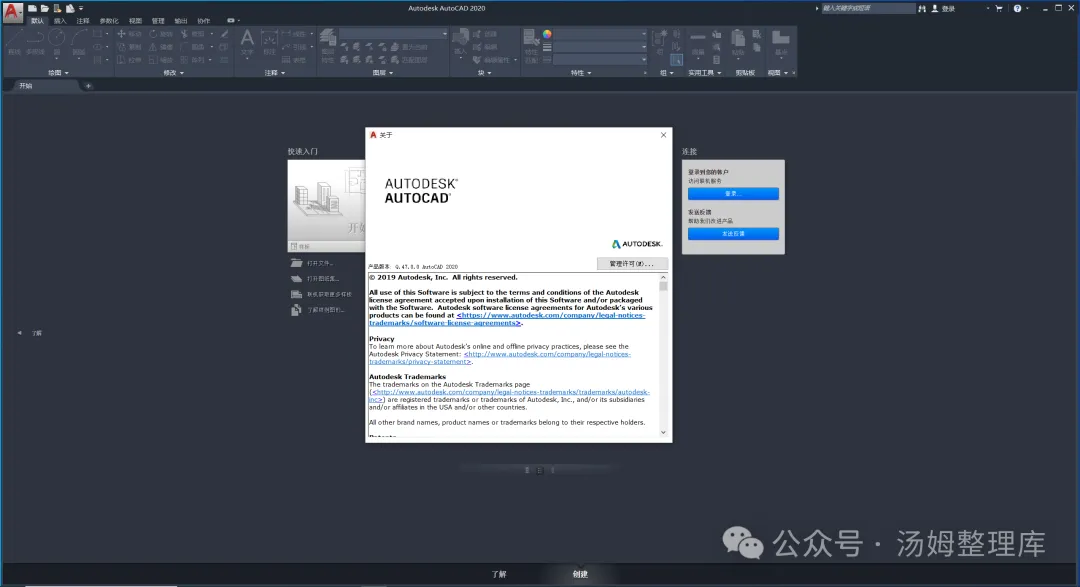The width and height of the screenshot is (1080, 587).
Task: Open the Autodesk App Store cart icon
Action: 999,8
